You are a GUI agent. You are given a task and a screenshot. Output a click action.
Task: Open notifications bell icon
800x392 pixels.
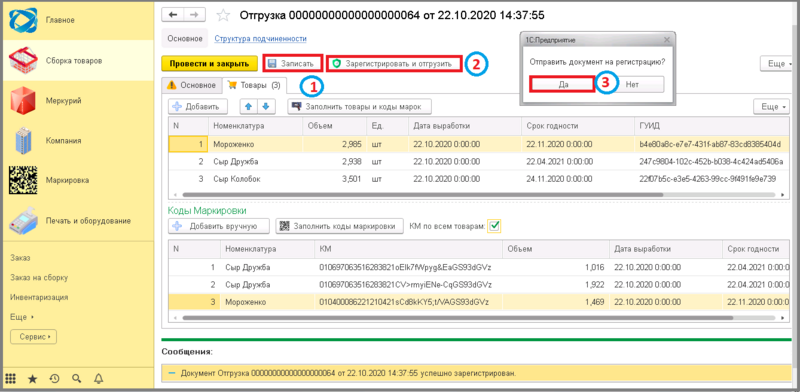(x=98, y=378)
